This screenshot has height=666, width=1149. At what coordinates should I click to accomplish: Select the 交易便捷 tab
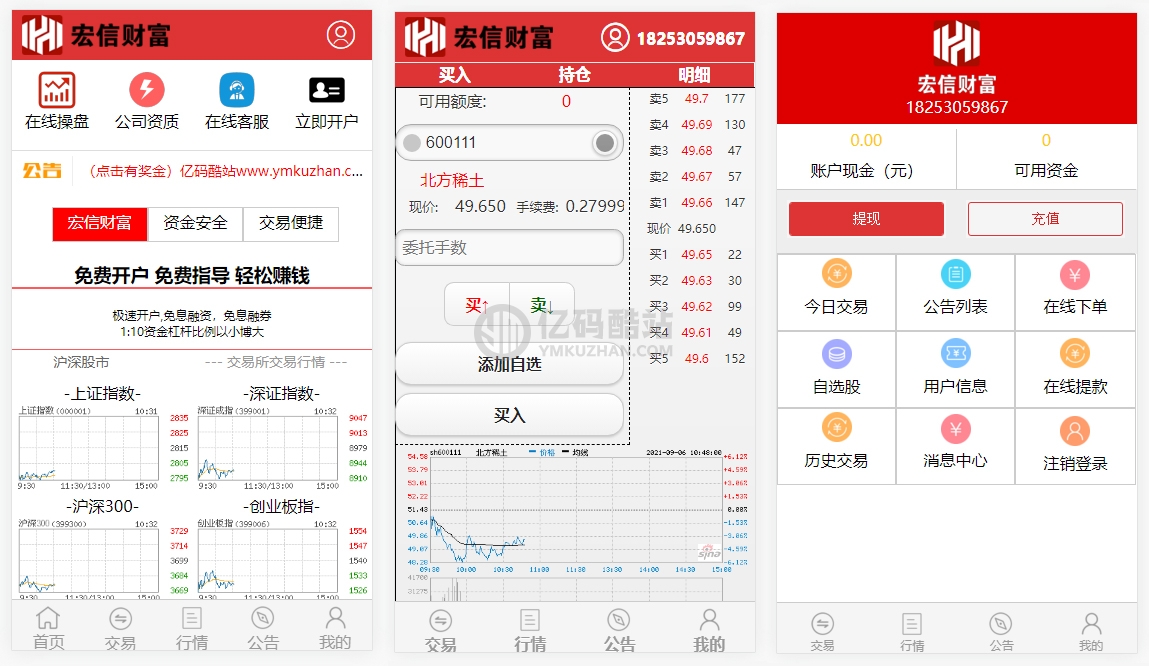(x=291, y=223)
